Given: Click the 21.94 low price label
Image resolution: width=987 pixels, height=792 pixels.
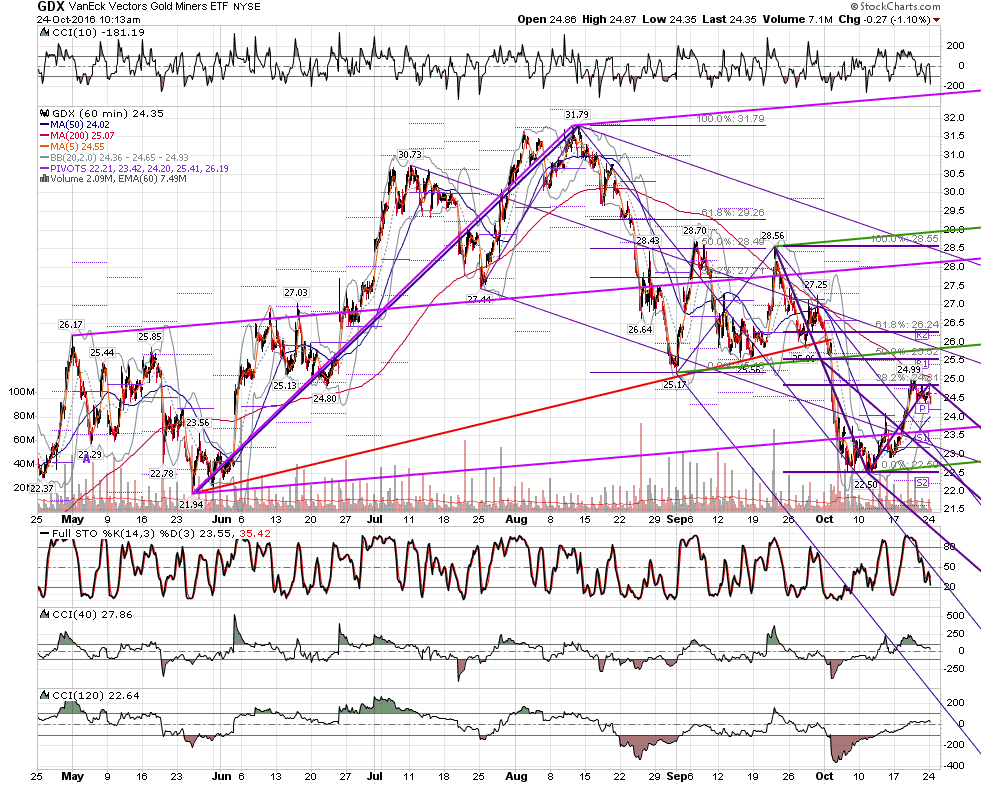Looking at the screenshot, I should coord(191,504).
